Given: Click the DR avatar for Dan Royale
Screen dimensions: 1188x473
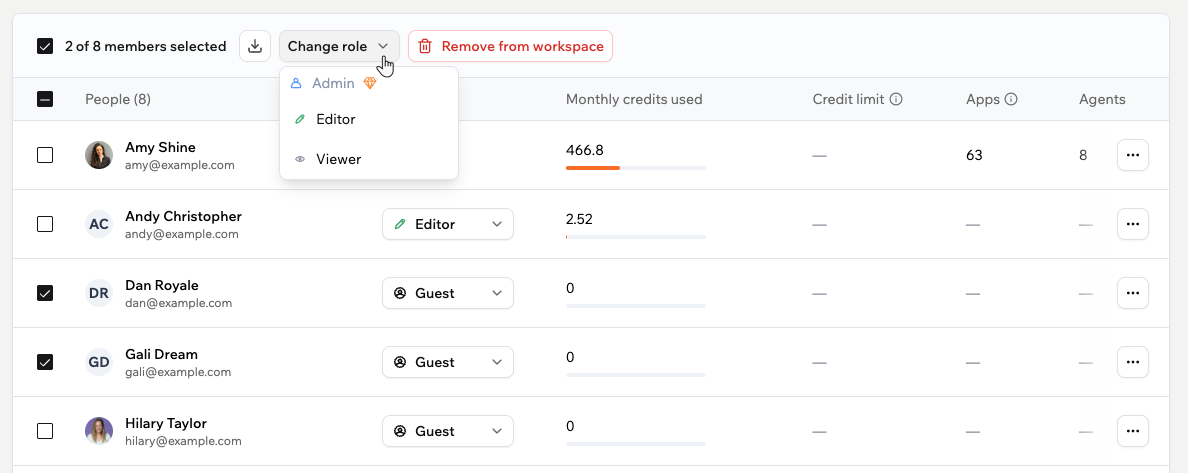Looking at the screenshot, I should pyautogui.click(x=99, y=293).
